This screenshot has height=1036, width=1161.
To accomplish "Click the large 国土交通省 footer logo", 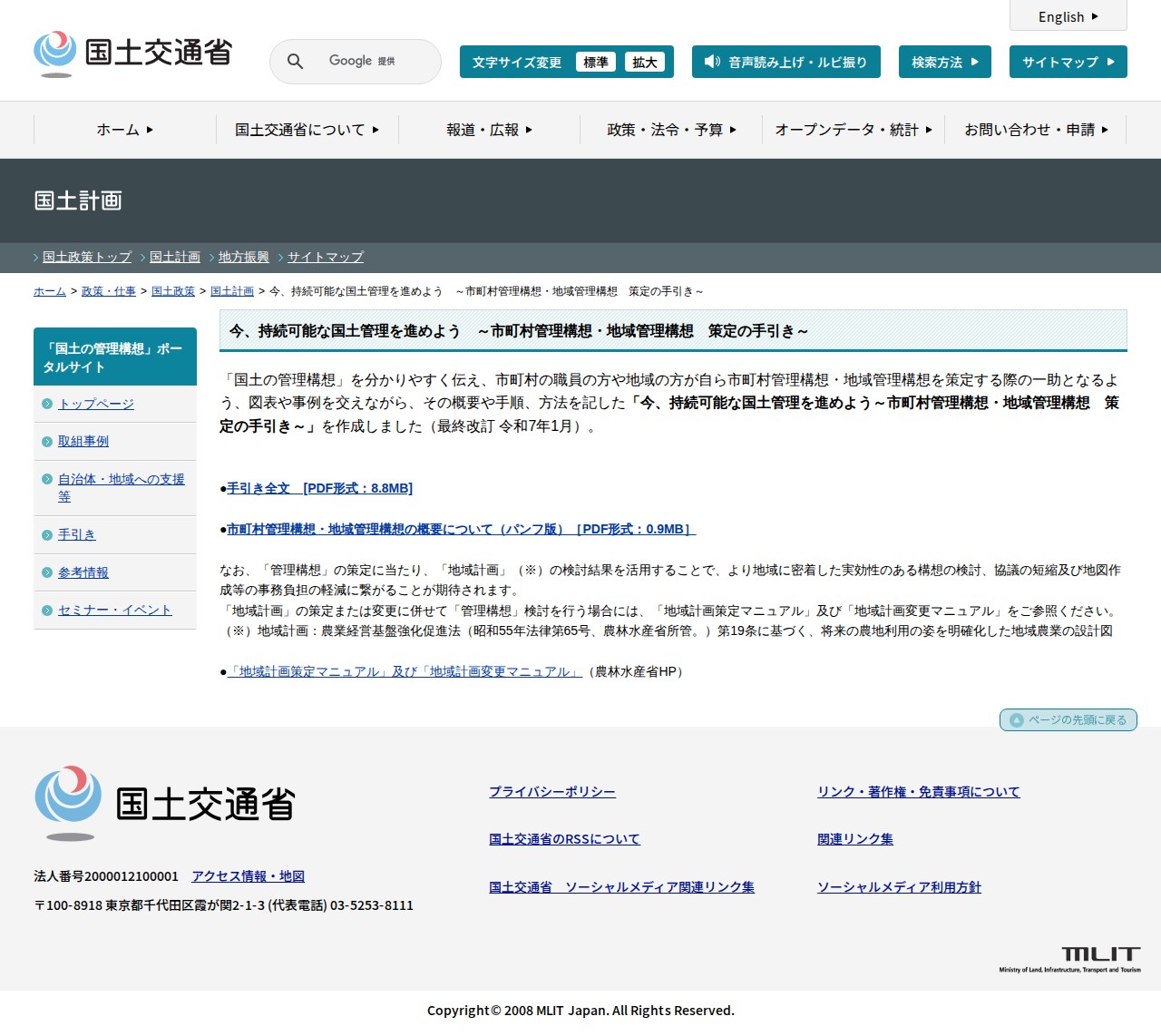I will [x=165, y=804].
